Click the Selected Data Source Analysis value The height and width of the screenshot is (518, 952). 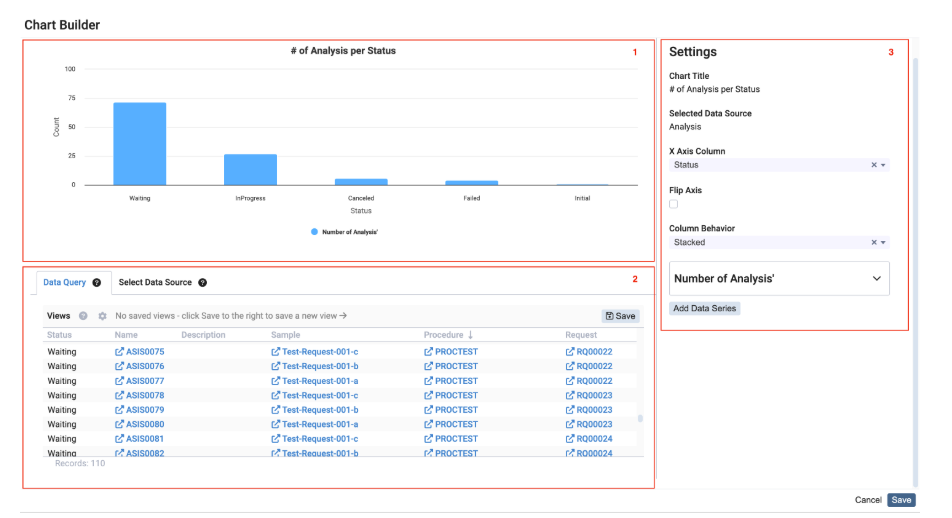tap(685, 127)
